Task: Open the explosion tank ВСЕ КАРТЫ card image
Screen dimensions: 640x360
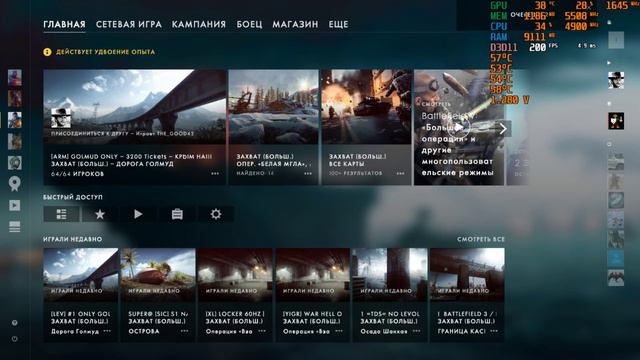Action: tap(367, 107)
